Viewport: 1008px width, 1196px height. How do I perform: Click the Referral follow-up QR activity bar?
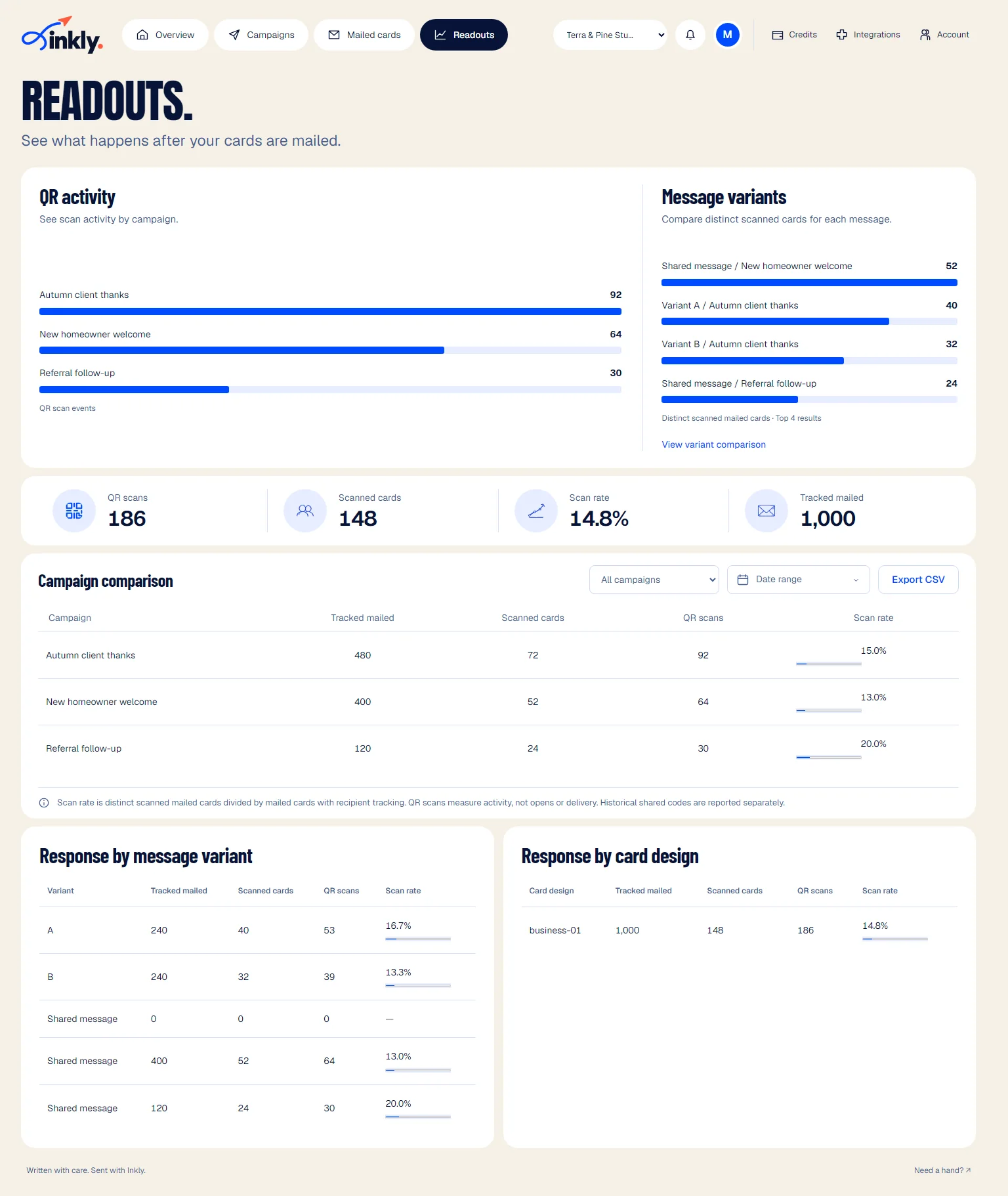click(x=330, y=390)
